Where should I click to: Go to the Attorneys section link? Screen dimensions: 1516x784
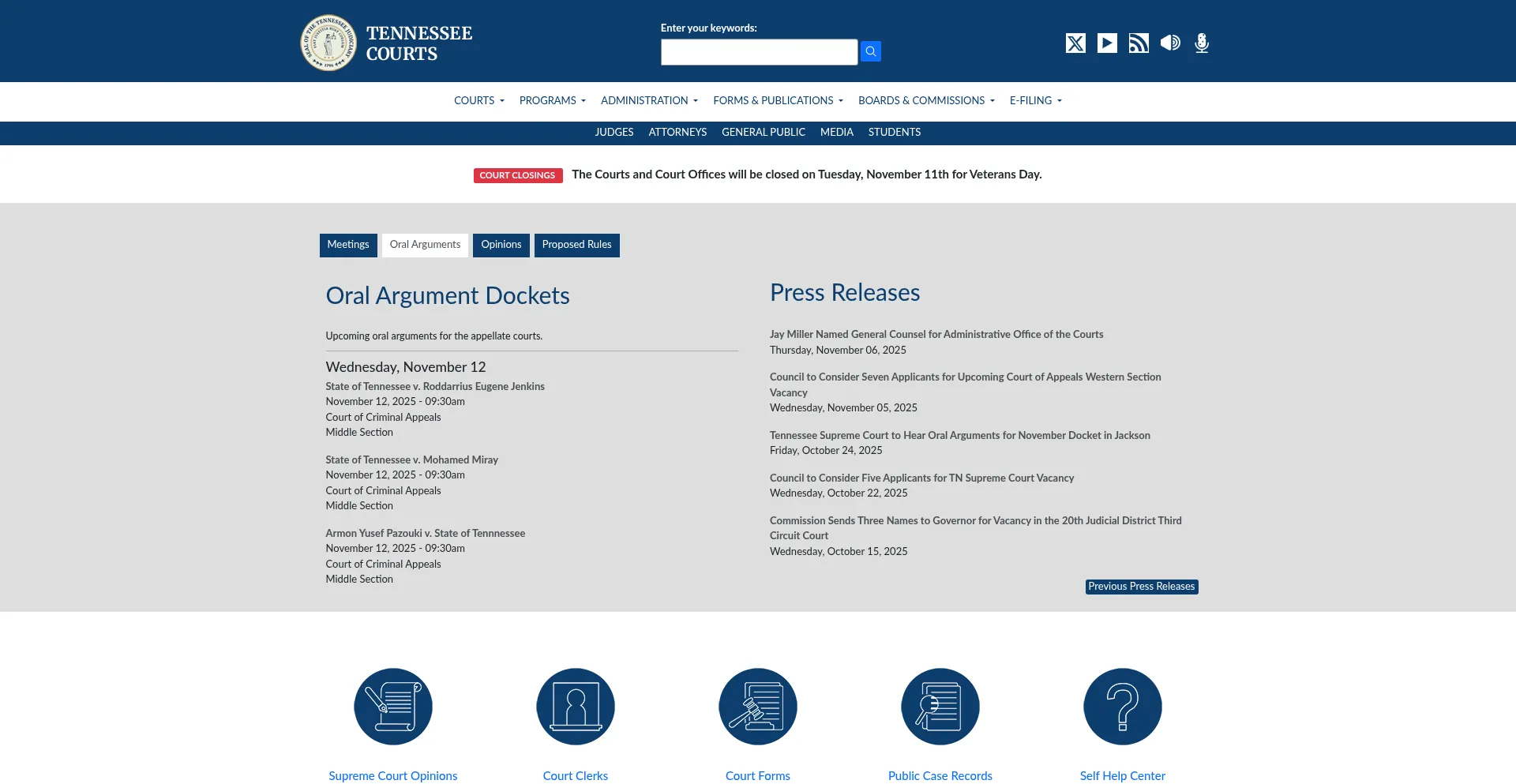pyautogui.click(x=677, y=133)
